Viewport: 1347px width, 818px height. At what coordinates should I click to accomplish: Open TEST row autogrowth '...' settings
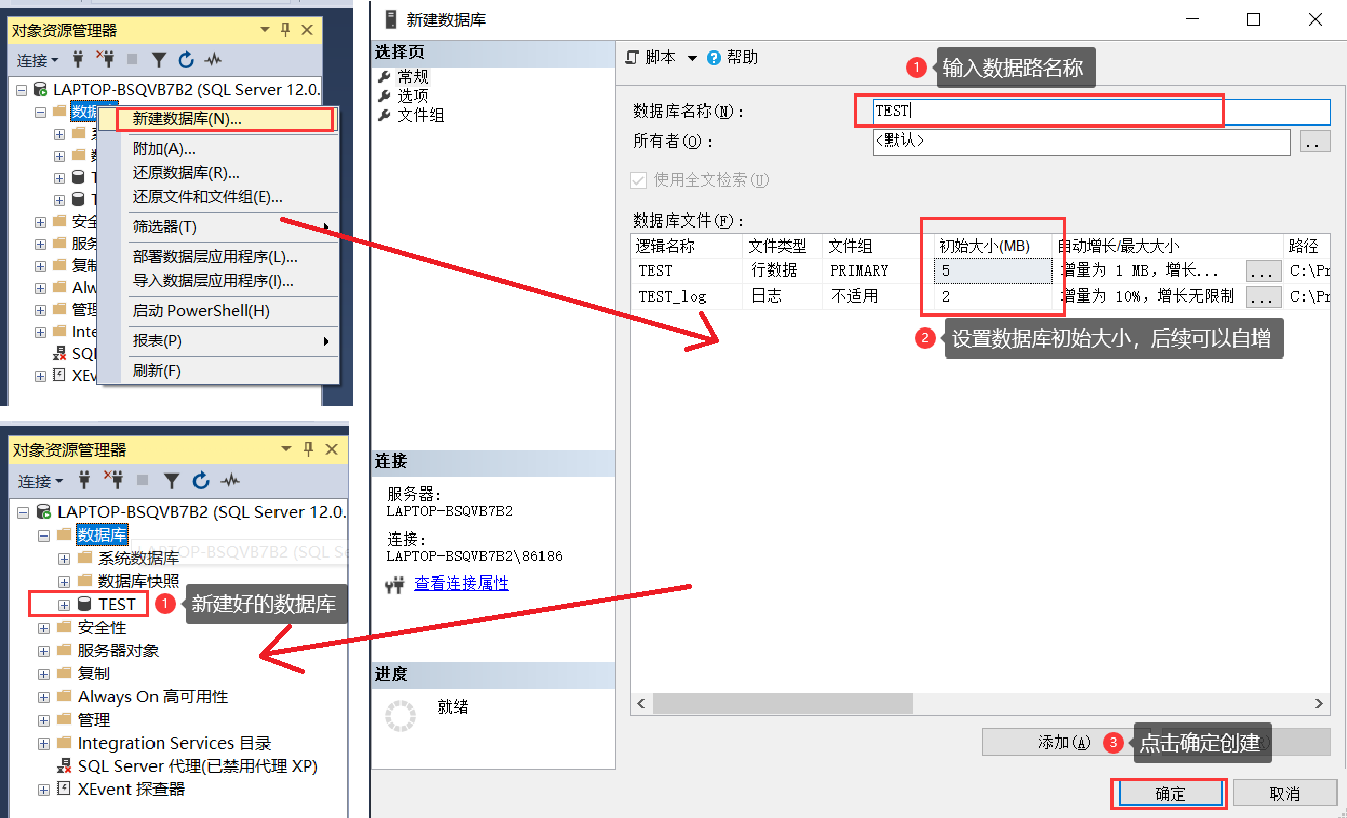point(1263,270)
